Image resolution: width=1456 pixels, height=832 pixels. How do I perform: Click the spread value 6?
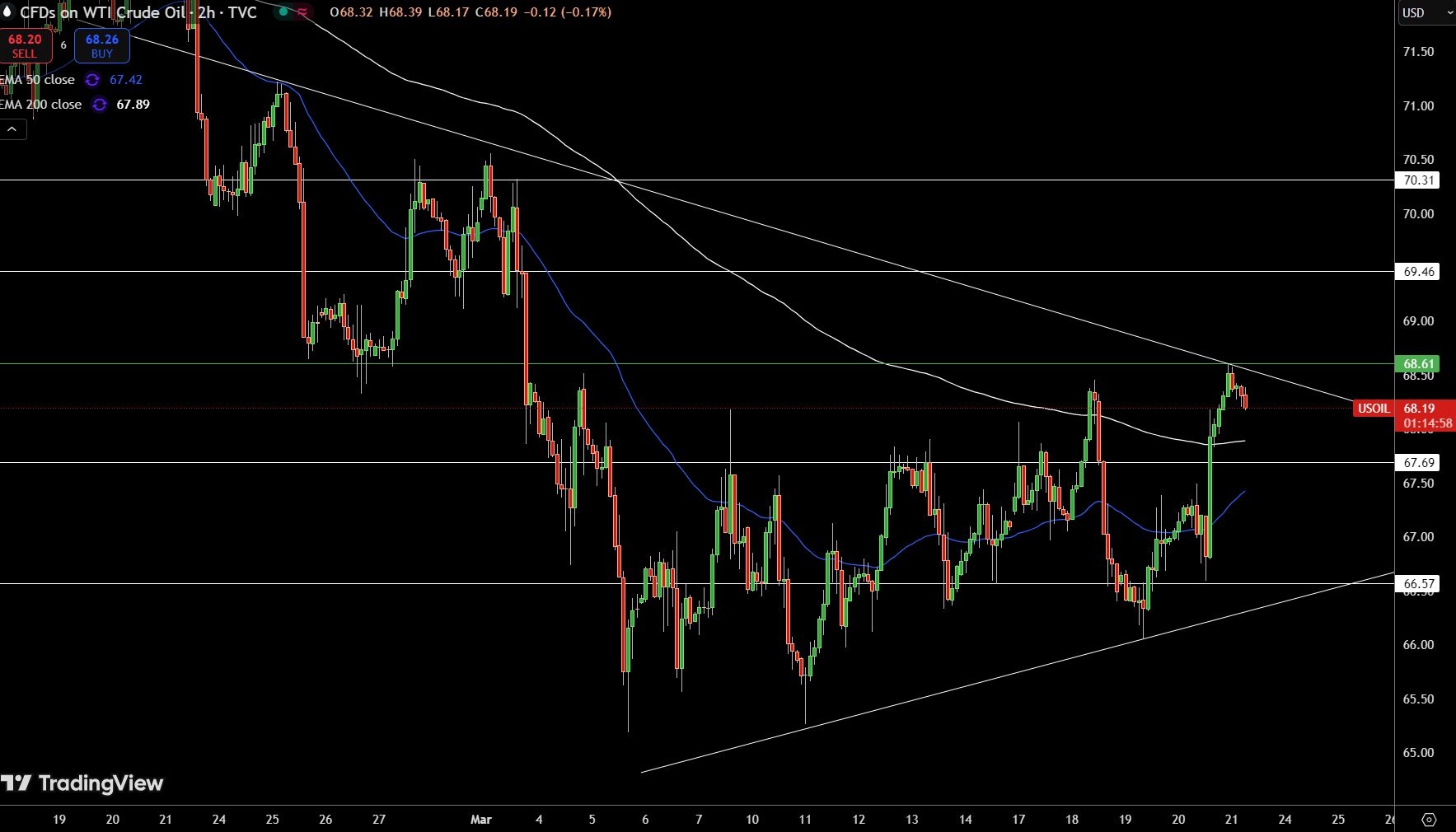(63, 45)
